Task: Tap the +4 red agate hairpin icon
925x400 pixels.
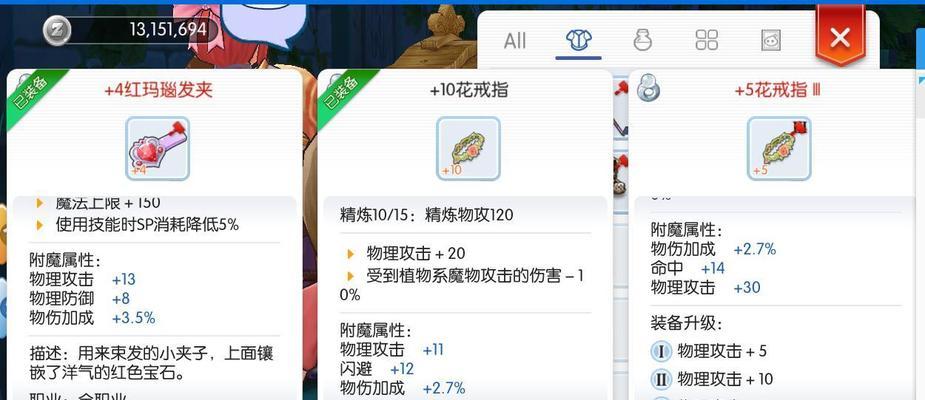Action: tap(158, 148)
